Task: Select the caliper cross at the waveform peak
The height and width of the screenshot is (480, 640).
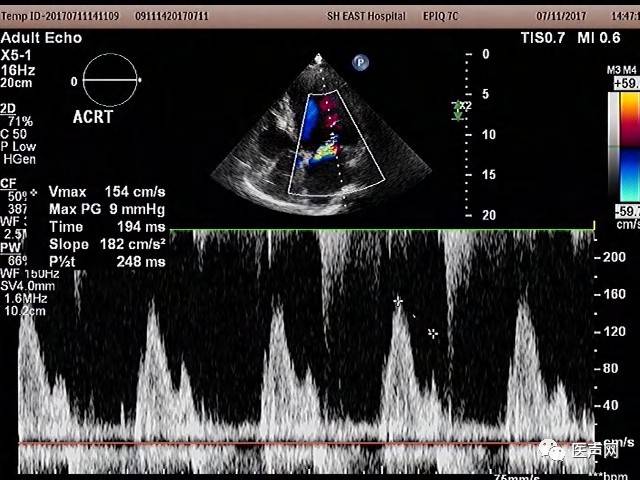Action: pos(398,301)
